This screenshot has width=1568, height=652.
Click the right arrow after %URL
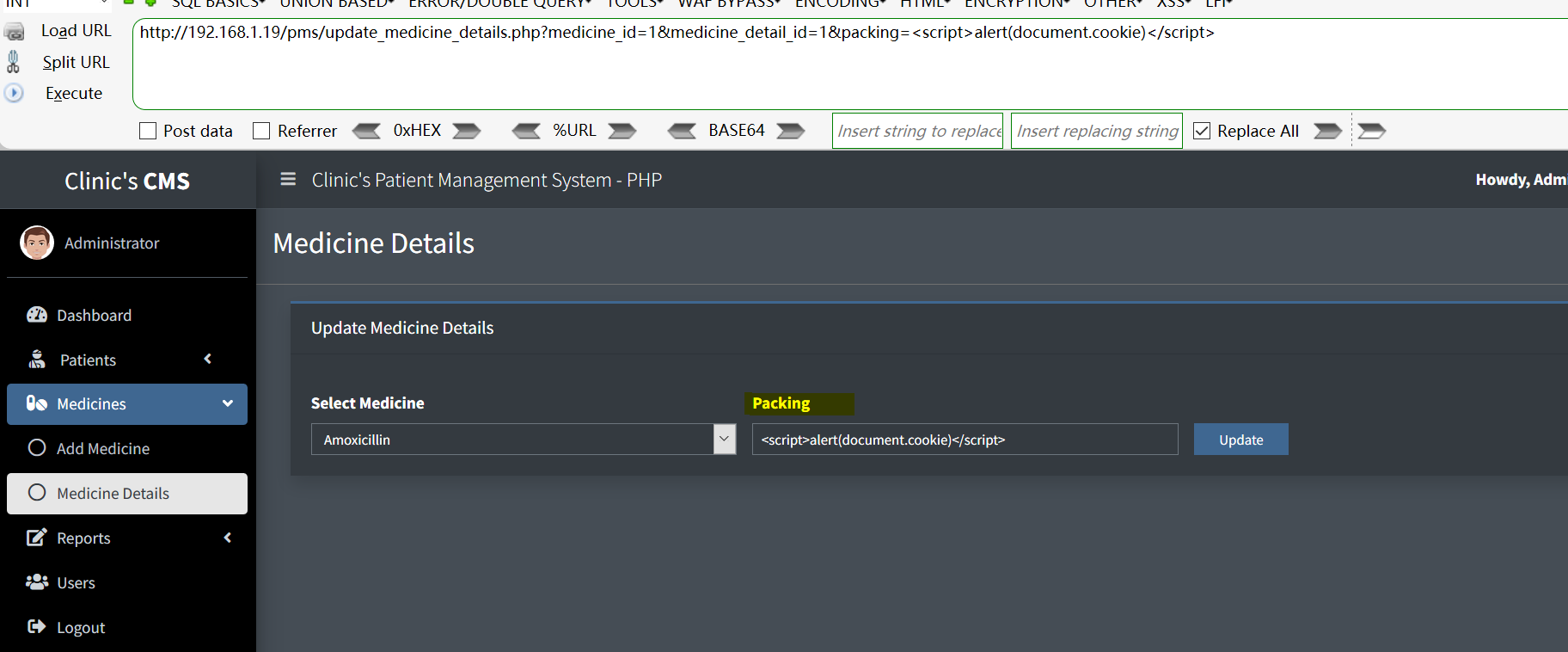coord(622,131)
